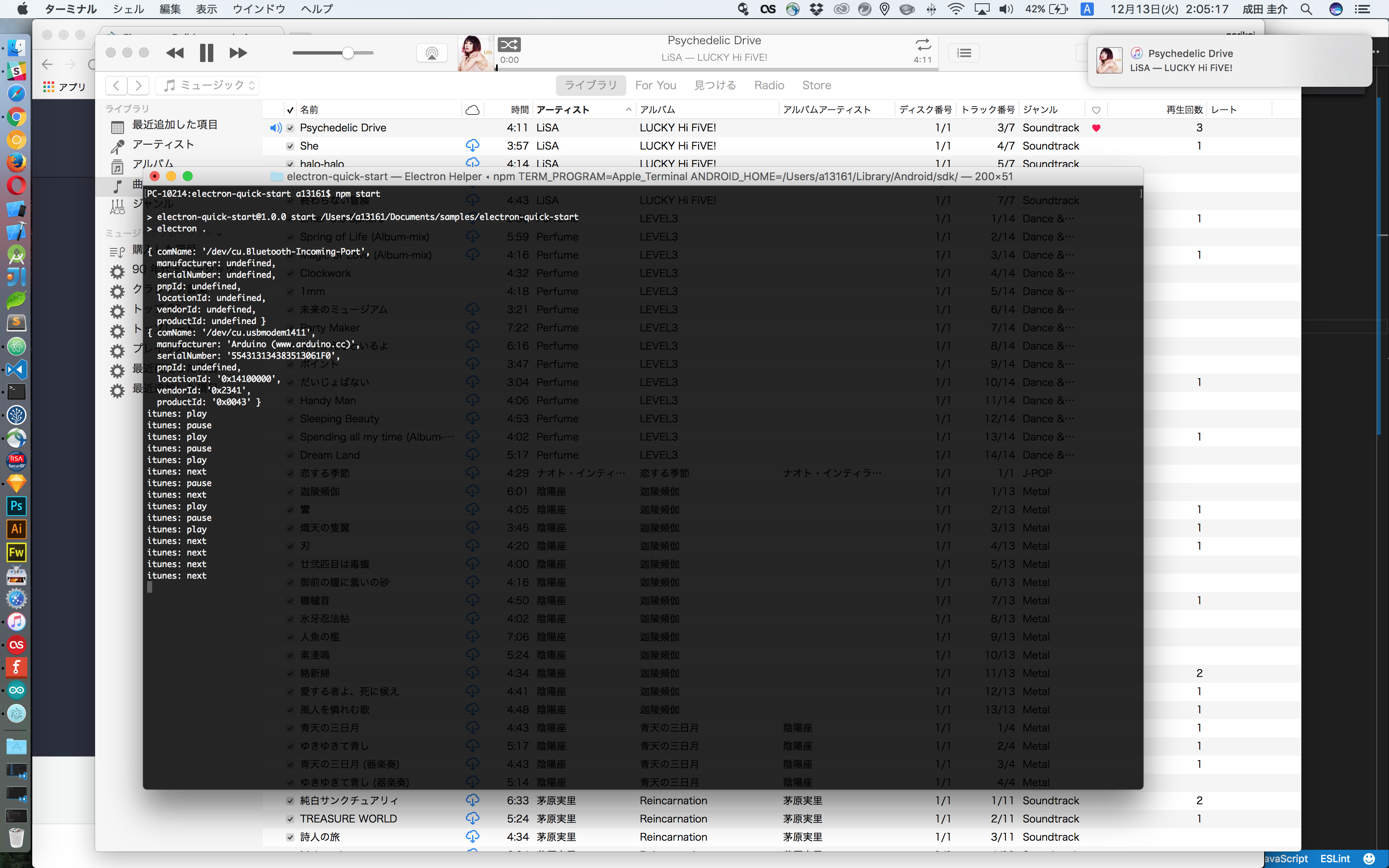Sort by 再生回数 column header
This screenshot has height=868, width=1389.
[x=1157, y=110]
